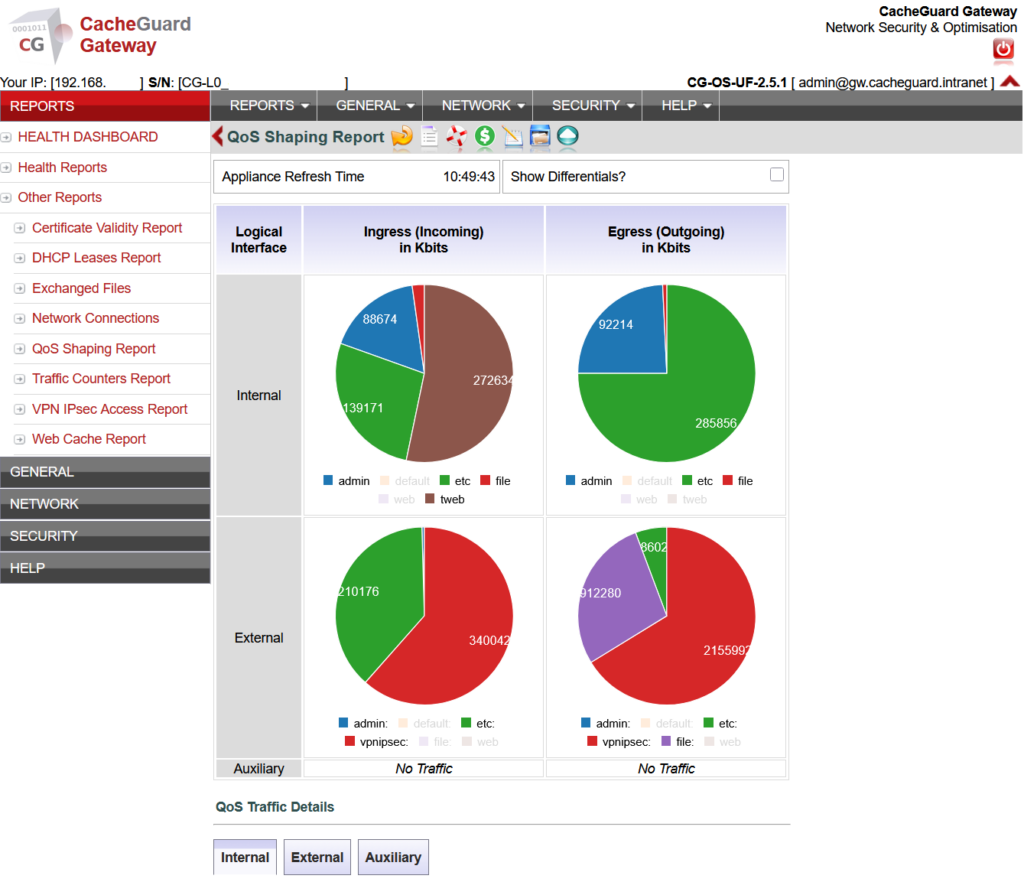Open the VPN IPsec Access Report link
Image resolution: width=1024 pixels, height=882 pixels.
tap(110, 409)
